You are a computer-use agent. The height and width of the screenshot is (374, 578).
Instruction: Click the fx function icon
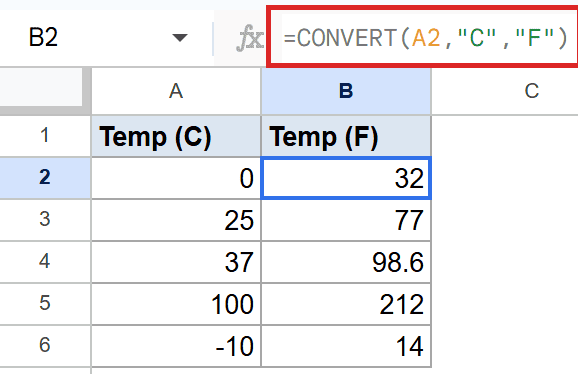(x=250, y=38)
